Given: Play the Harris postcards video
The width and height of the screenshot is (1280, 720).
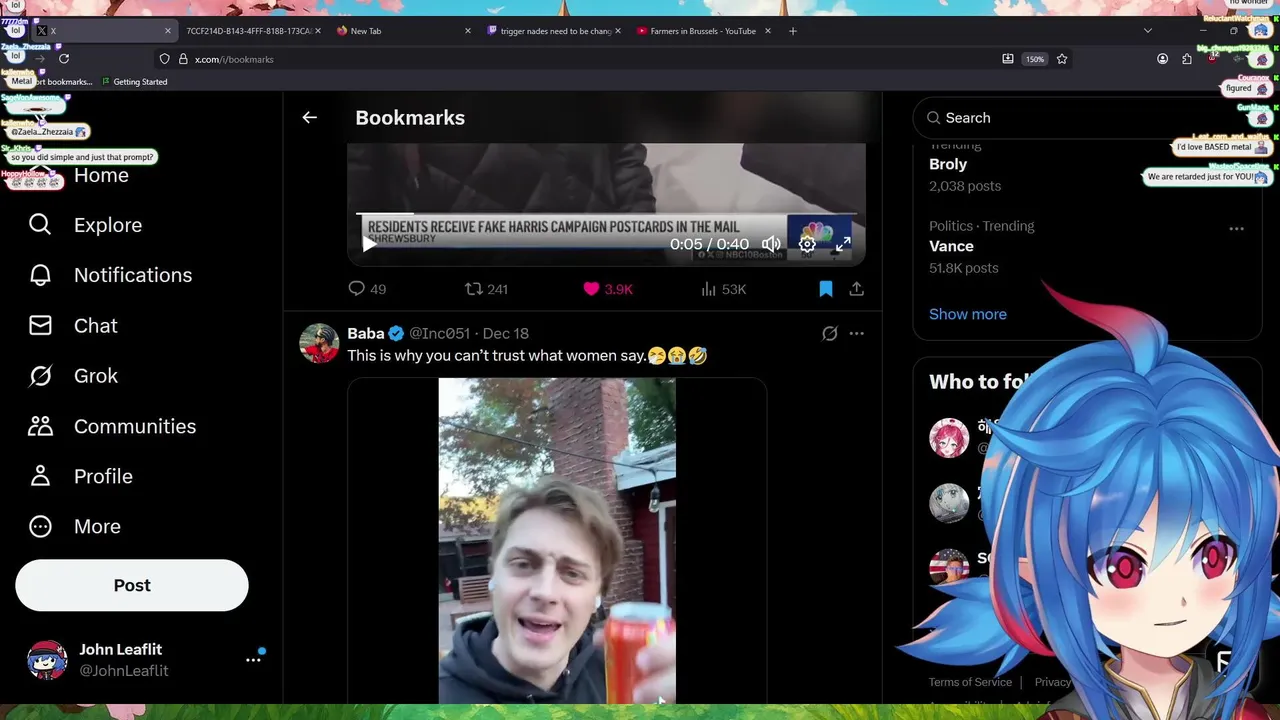Looking at the screenshot, I should coord(369,244).
